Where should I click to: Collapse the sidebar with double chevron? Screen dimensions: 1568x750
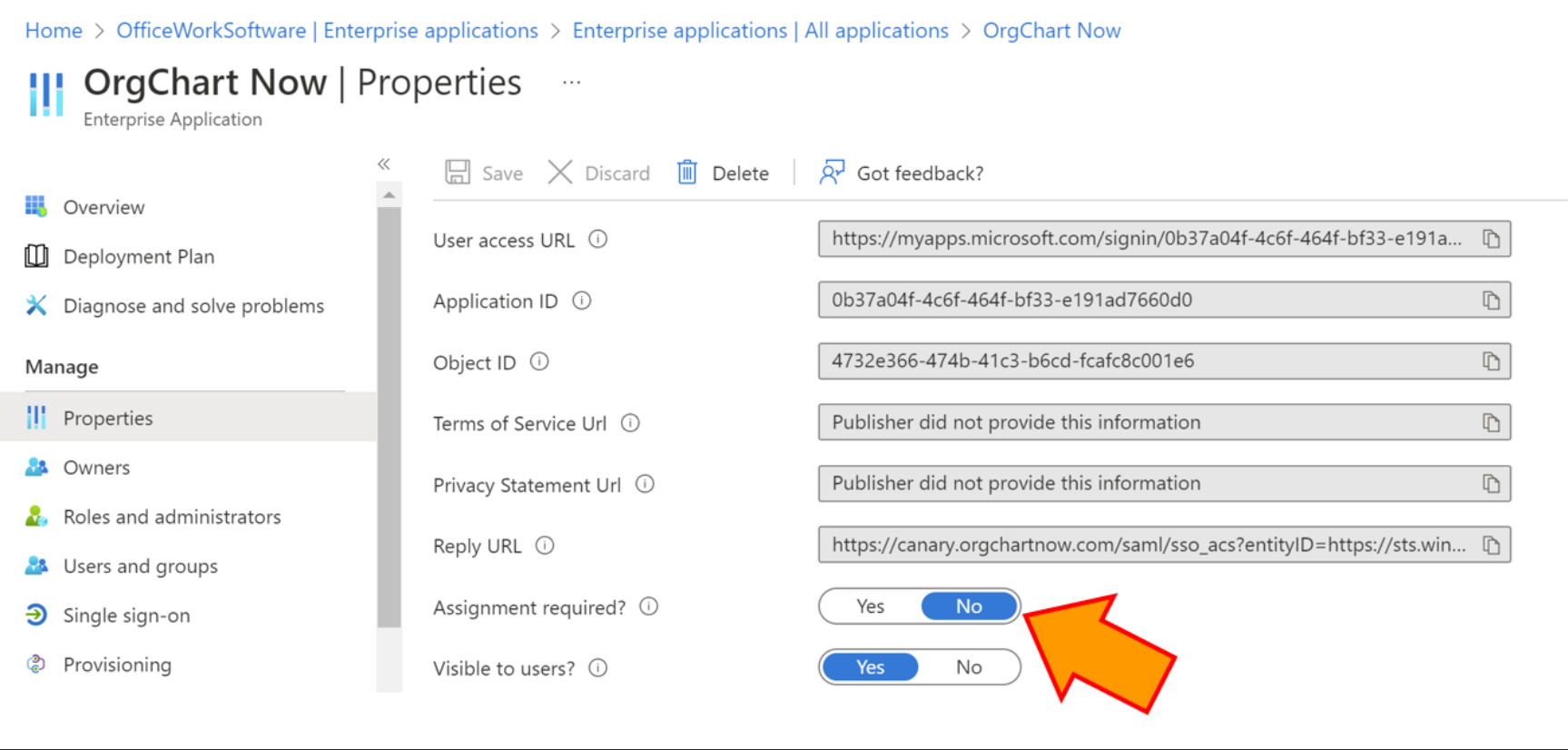coord(384,164)
